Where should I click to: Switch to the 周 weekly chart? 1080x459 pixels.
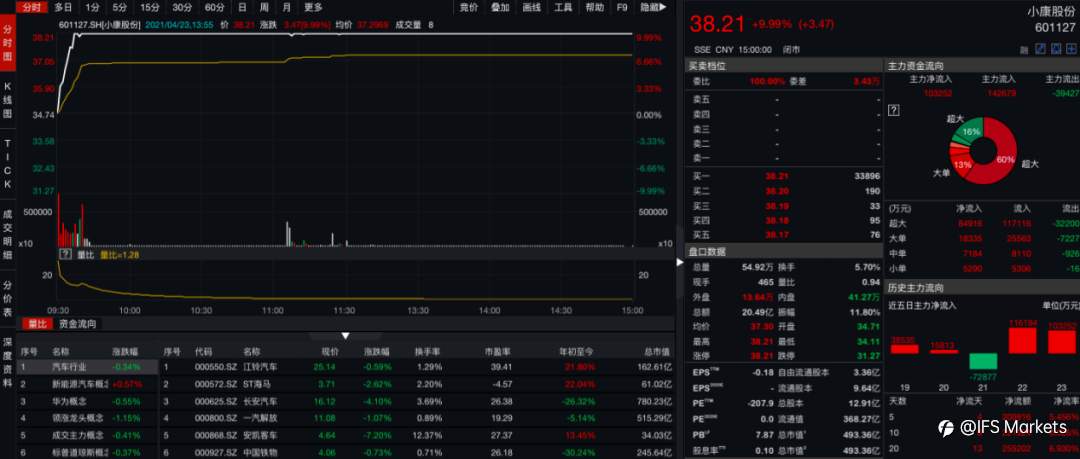[264, 8]
